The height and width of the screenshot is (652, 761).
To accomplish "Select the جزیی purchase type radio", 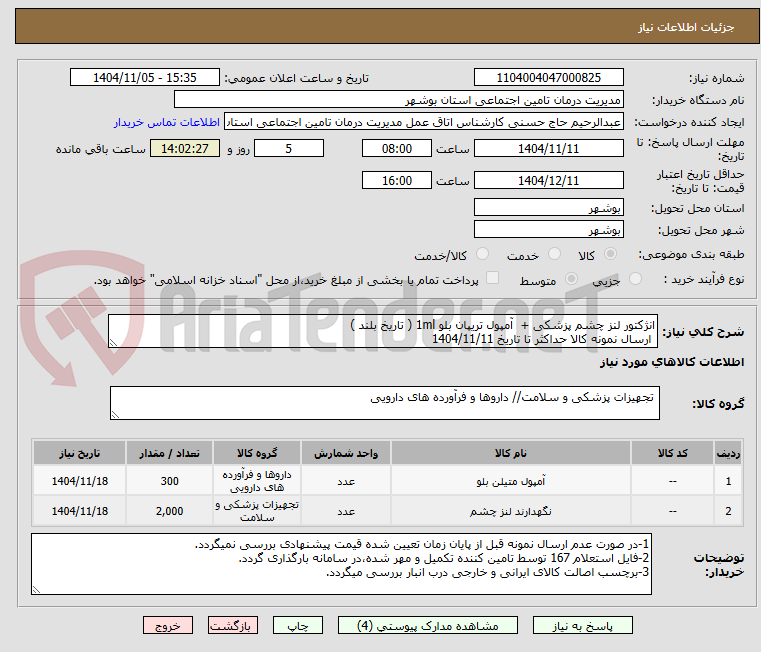I will click(x=635, y=279).
